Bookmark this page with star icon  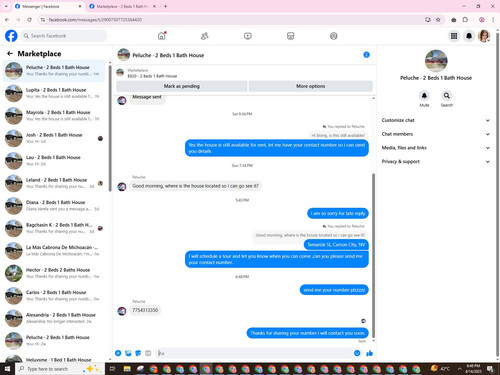coord(438,20)
